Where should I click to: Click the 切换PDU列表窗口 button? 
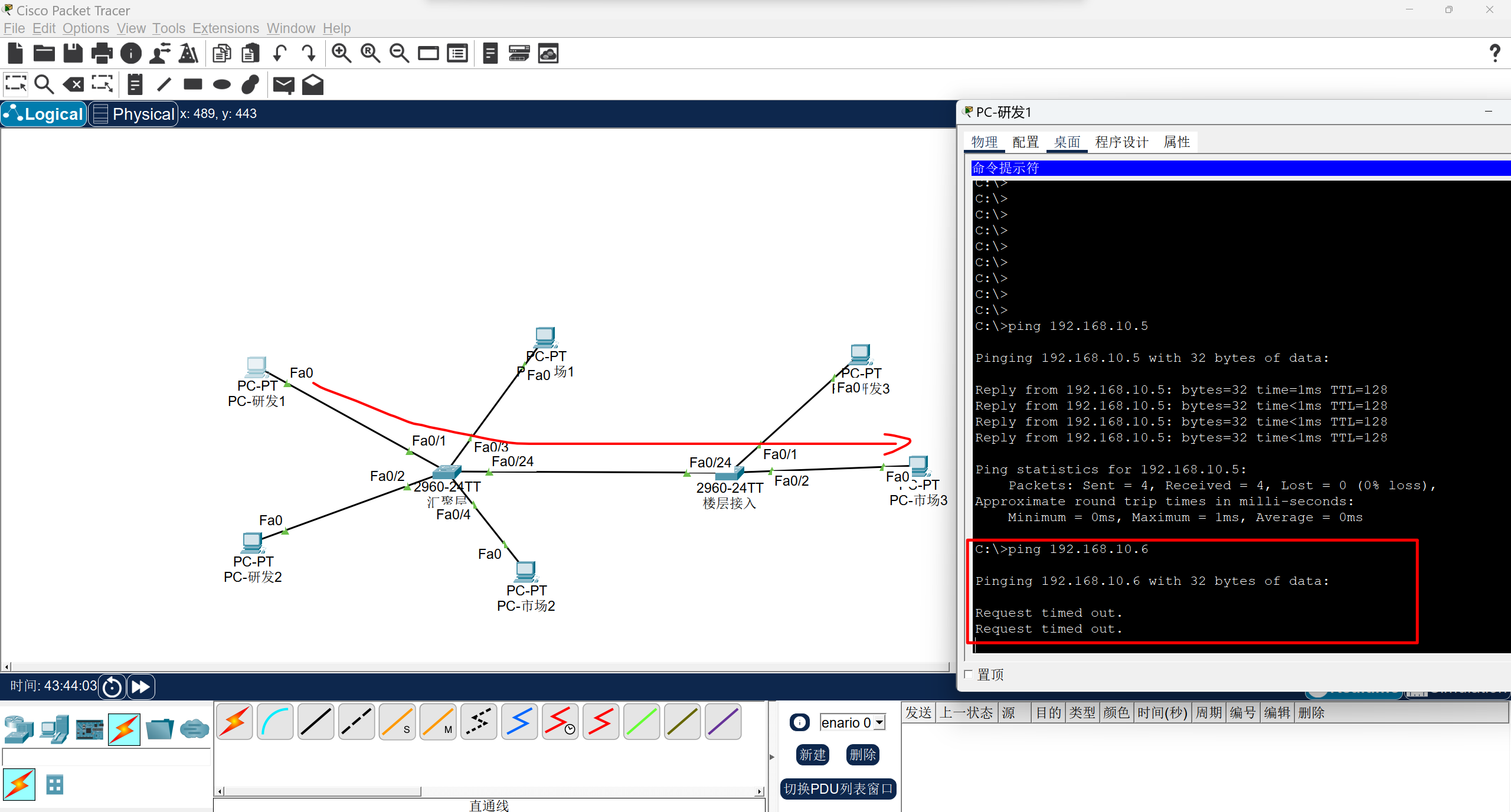coord(838,789)
